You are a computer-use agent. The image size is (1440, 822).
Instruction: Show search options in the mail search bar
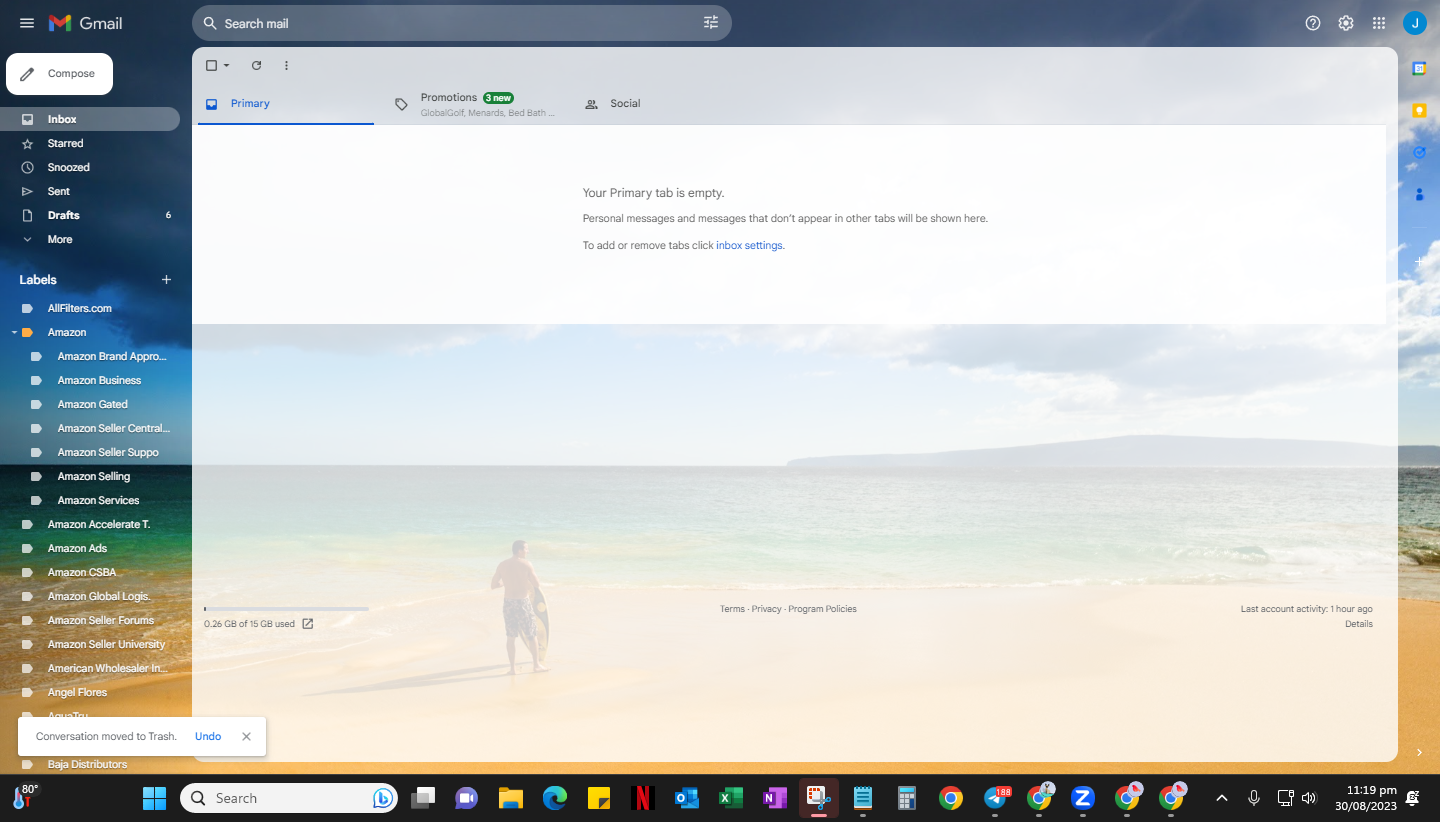(711, 23)
